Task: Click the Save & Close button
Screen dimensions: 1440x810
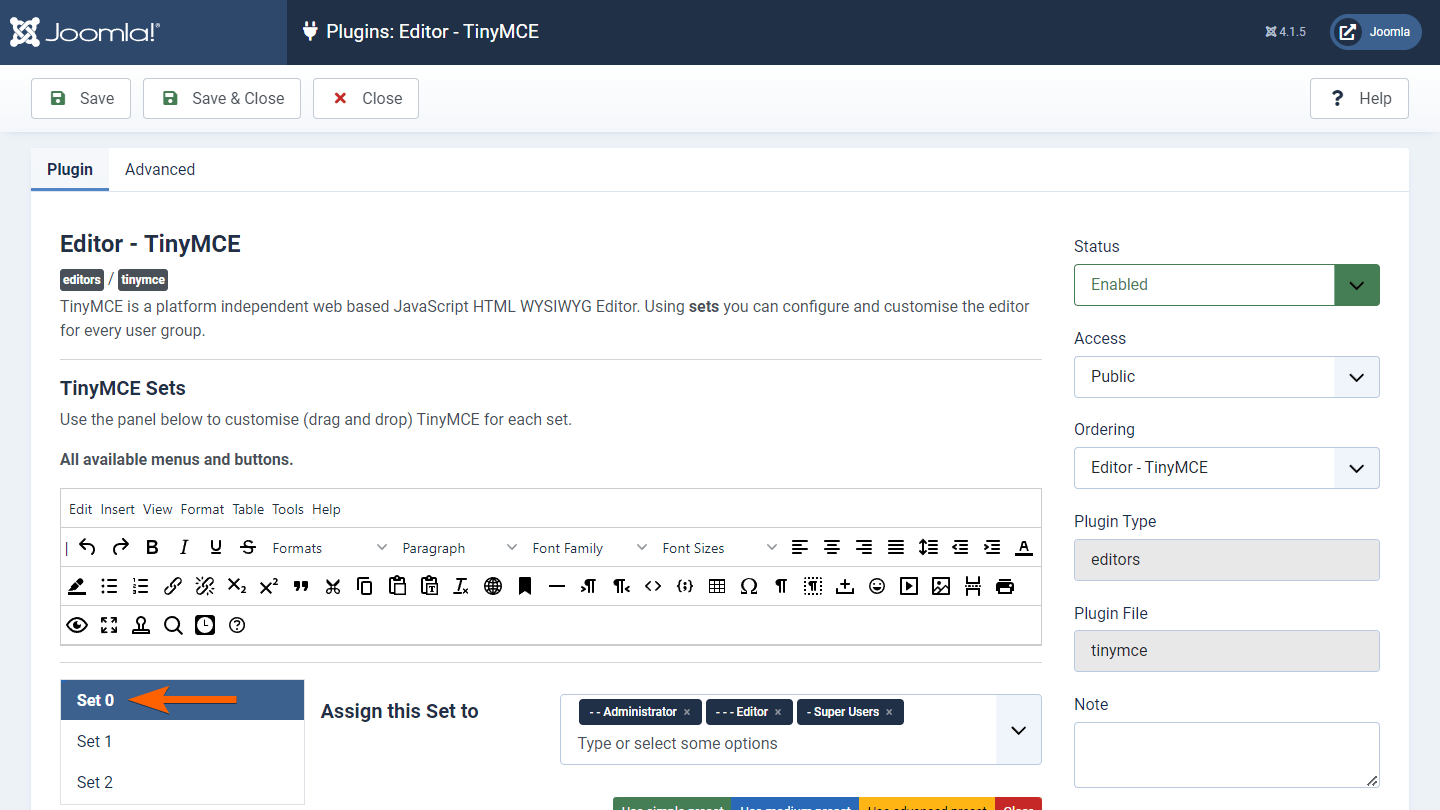Action: pyautogui.click(x=222, y=98)
